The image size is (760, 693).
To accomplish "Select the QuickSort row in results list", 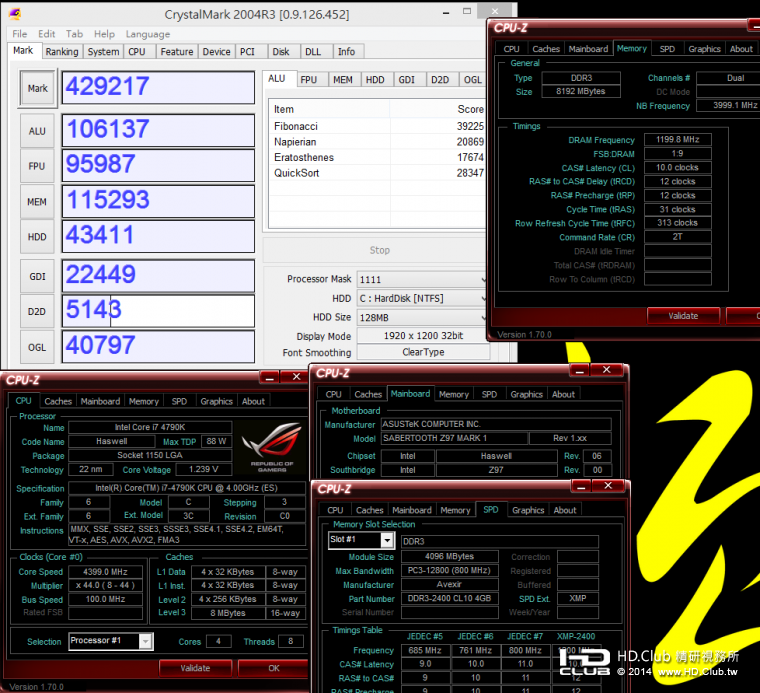I will pos(378,173).
